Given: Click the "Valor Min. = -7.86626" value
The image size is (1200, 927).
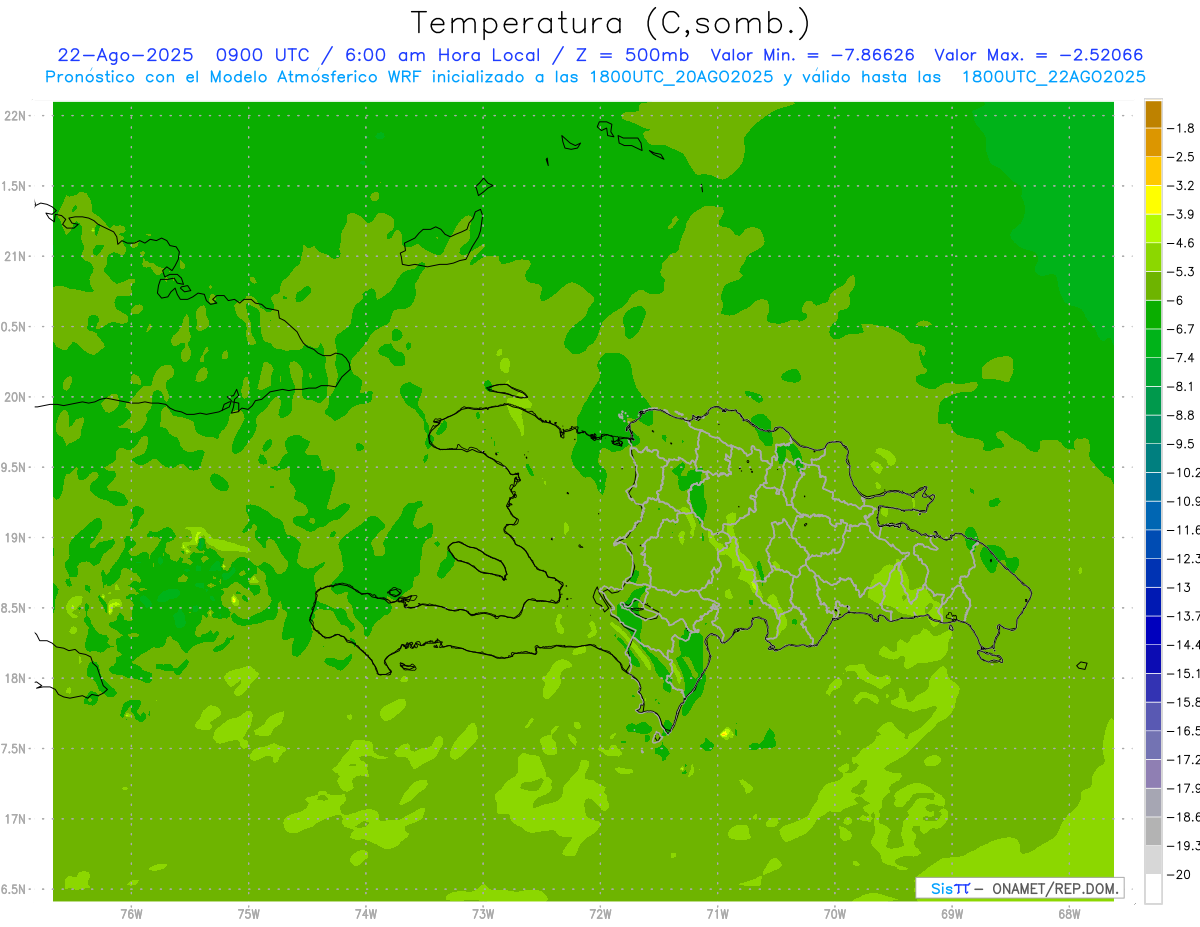Looking at the screenshot, I should click(x=812, y=55).
